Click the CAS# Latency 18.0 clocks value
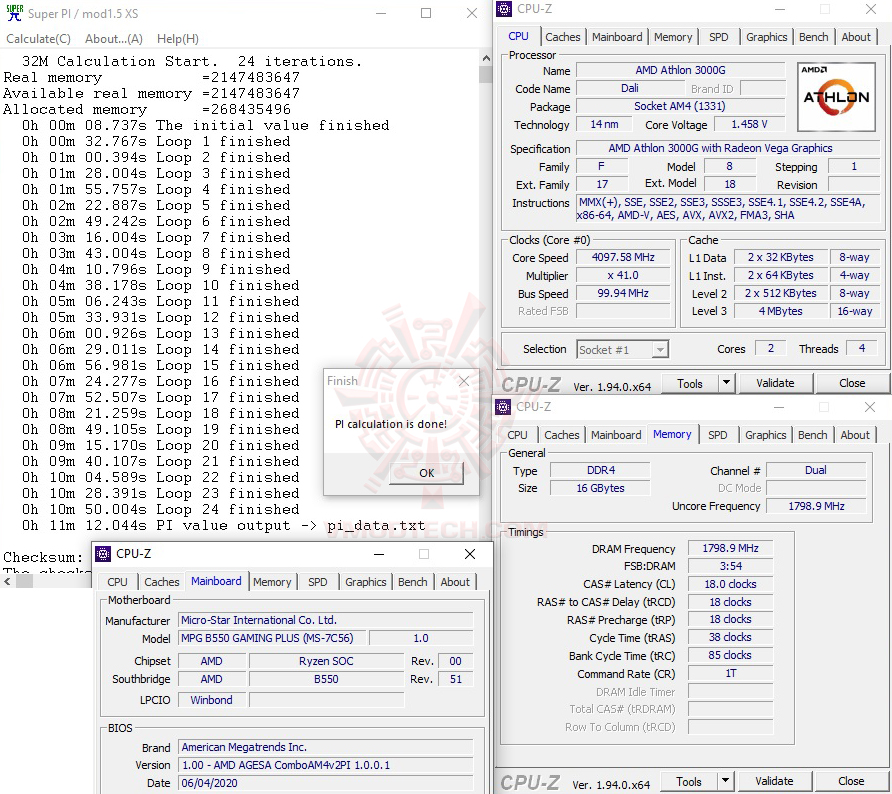The width and height of the screenshot is (892, 794). (x=730, y=584)
